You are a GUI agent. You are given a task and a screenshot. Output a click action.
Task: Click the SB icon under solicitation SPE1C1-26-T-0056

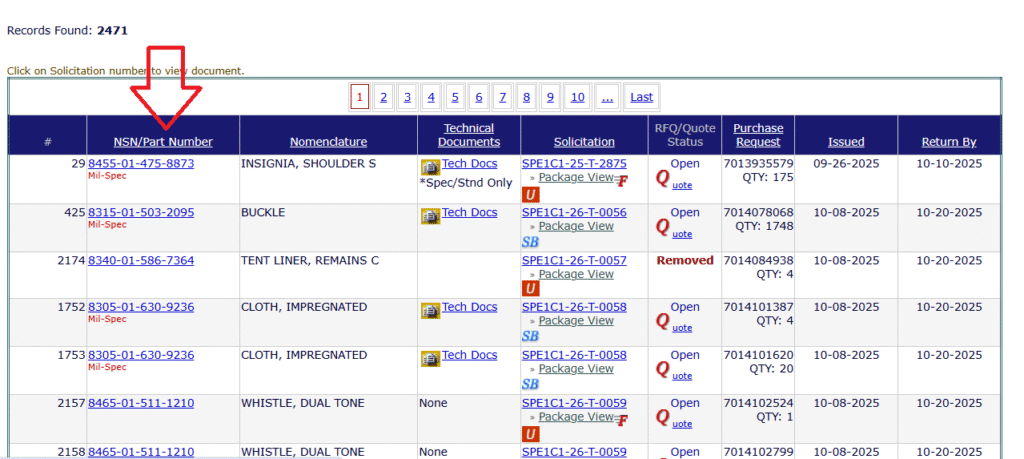(531, 242)
